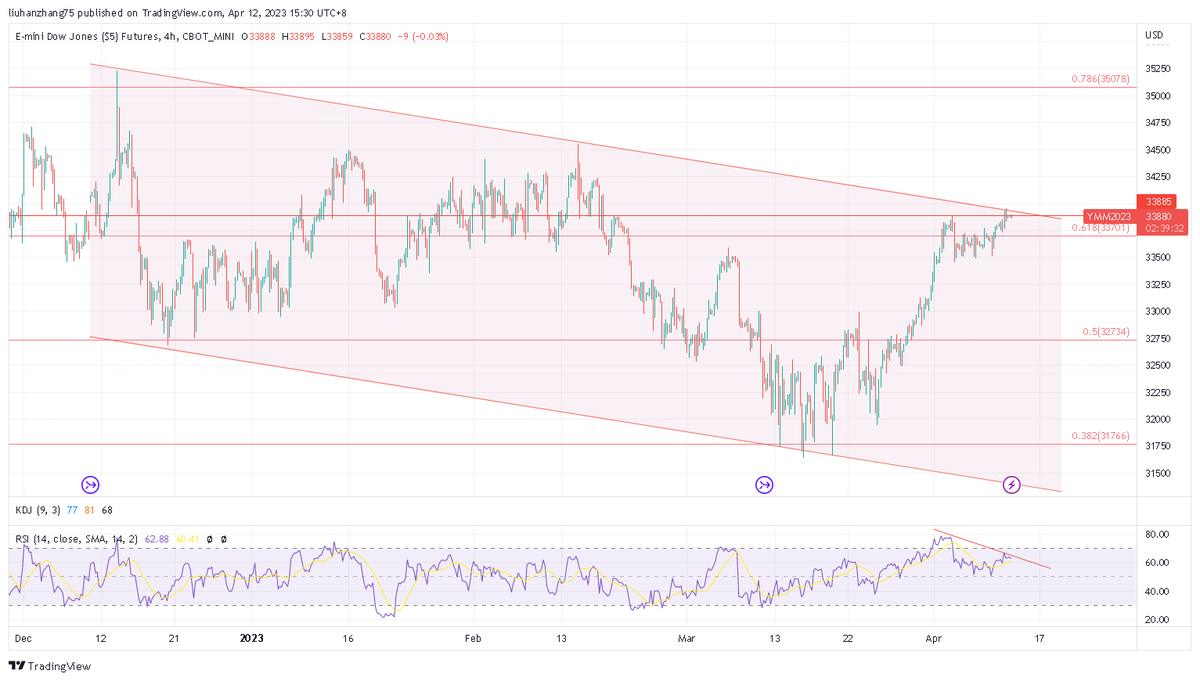Click the 33880 price tag on axis
Viewport: 1200px width, 681px height.
pyautogui.click(x=1158, y=216)
